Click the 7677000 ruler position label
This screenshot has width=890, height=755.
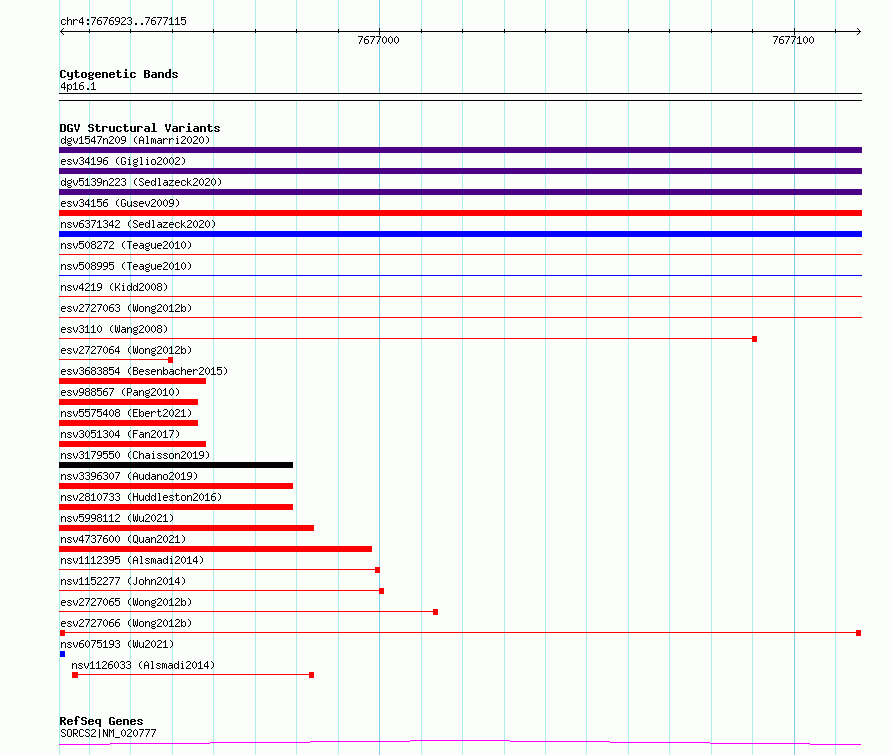[x=378, y=40]
